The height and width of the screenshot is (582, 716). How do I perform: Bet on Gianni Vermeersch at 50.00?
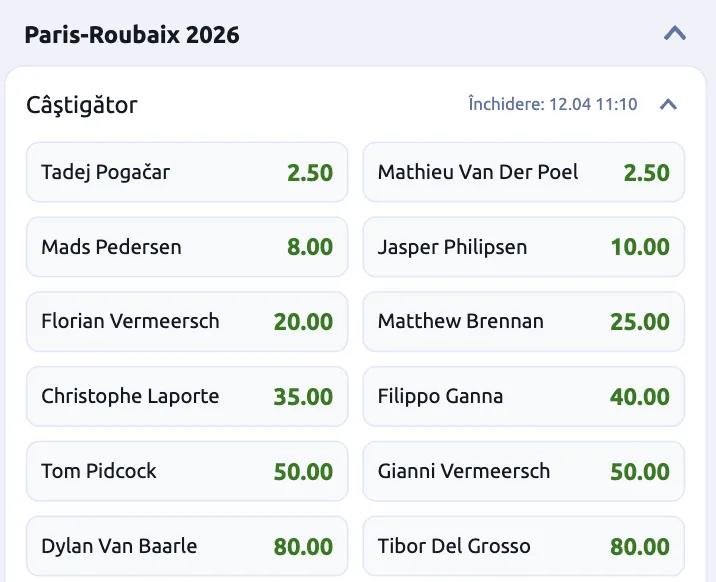(x=523, y=471)
